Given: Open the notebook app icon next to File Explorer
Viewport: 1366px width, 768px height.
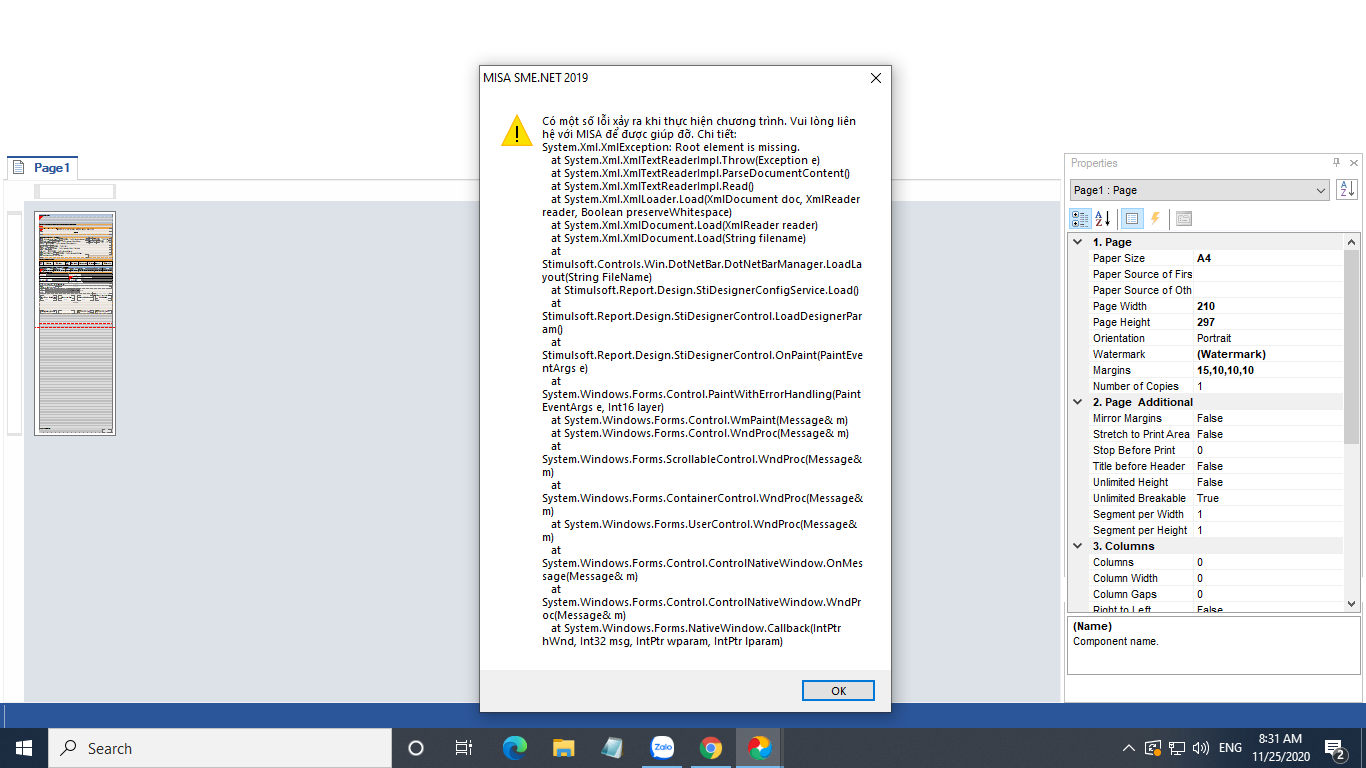Looking at the screenshot, I should [612, 748].
